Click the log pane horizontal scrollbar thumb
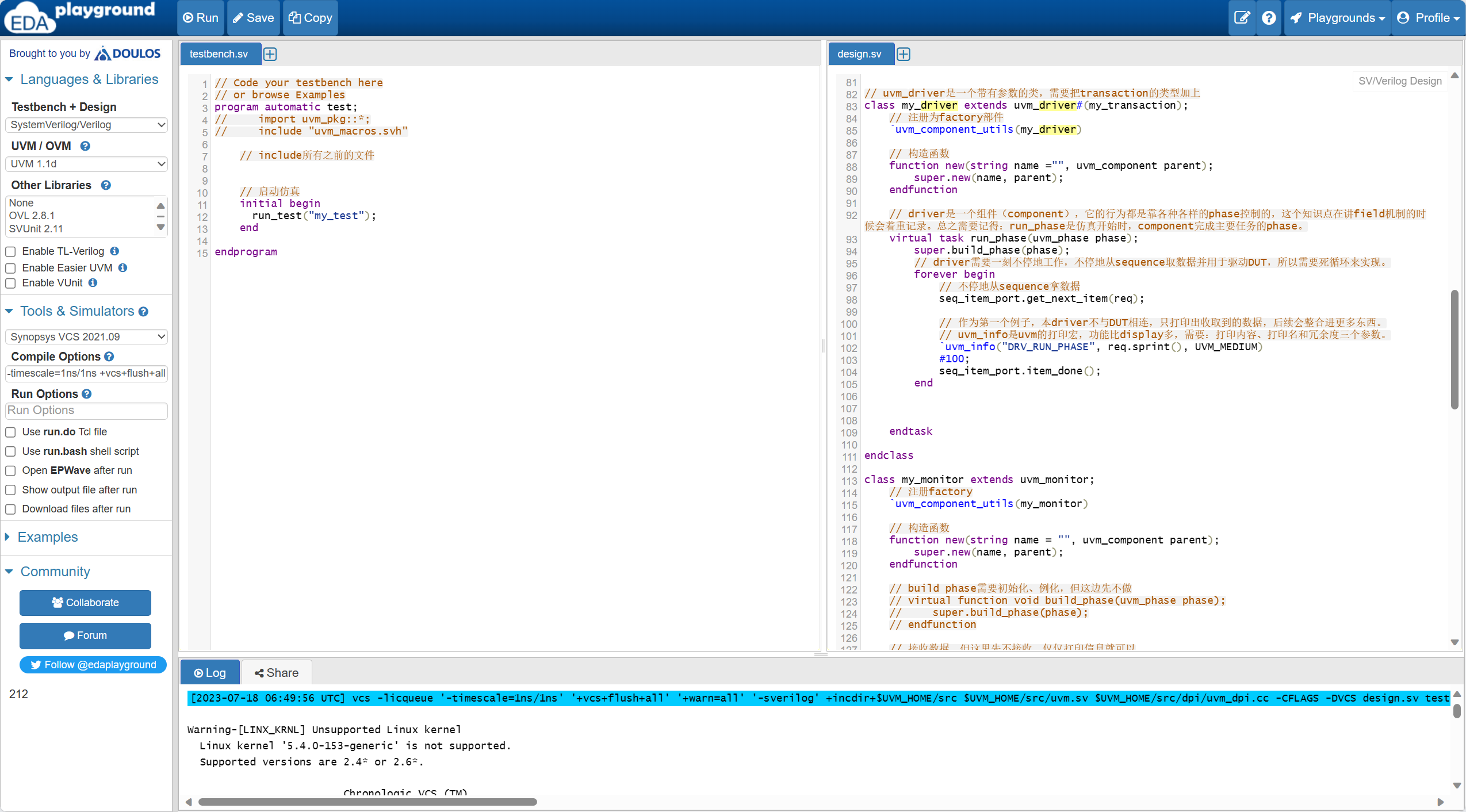Viewport: 1466px width, 812px height. 368,802
